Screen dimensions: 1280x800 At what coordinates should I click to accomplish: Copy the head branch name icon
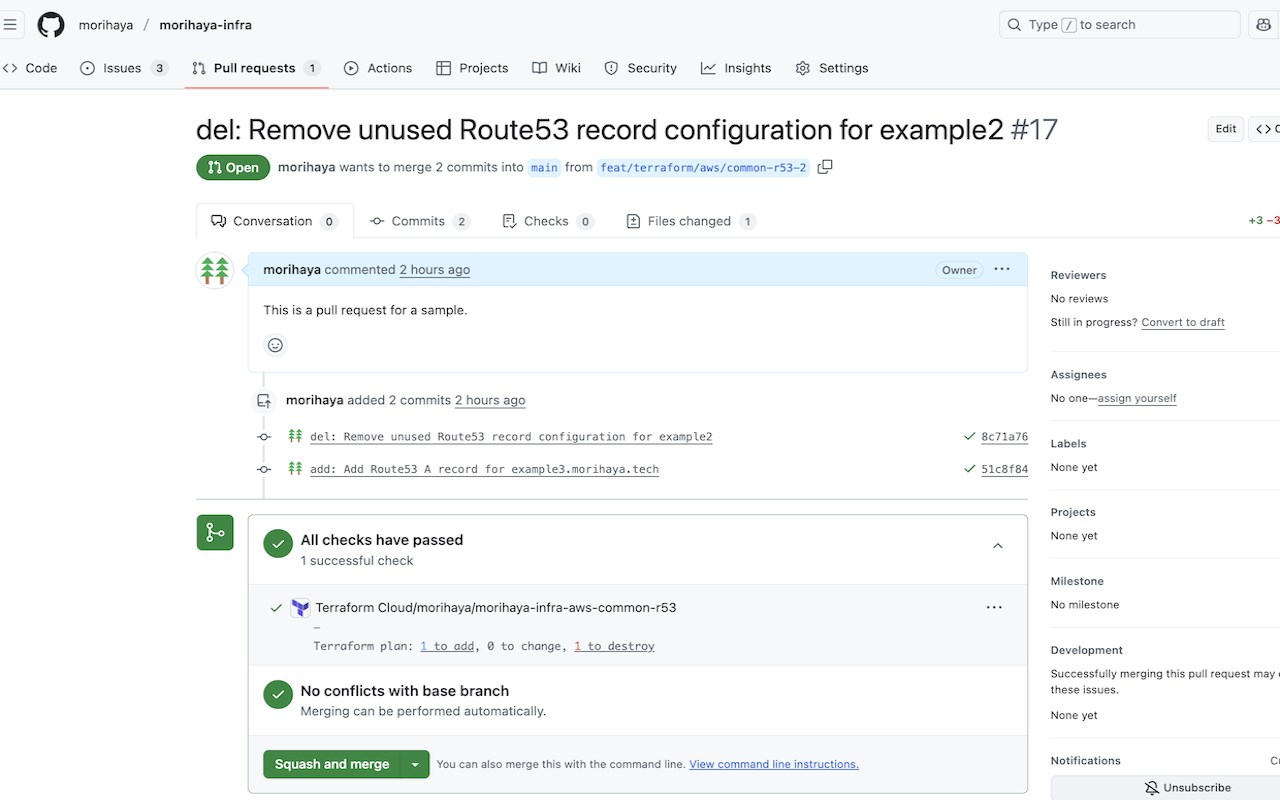[x=825, y=167]
